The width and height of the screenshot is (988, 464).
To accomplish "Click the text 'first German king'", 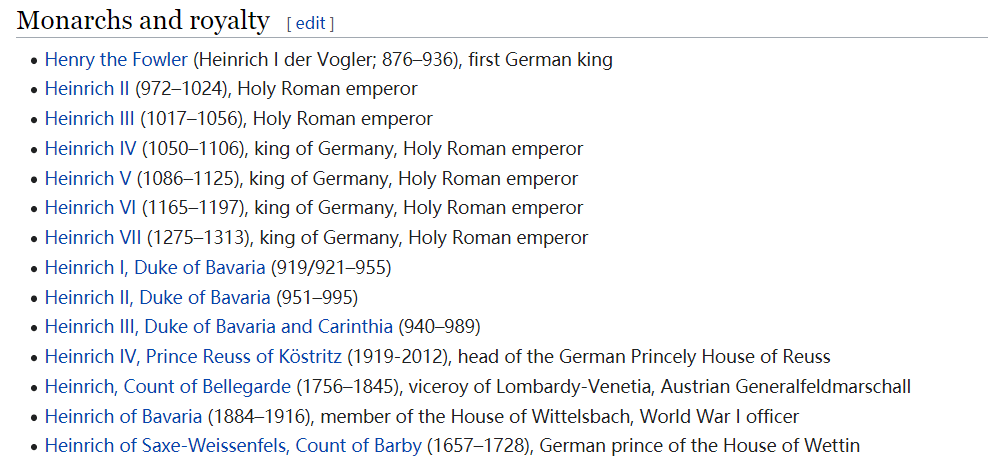I will (541, 60).
